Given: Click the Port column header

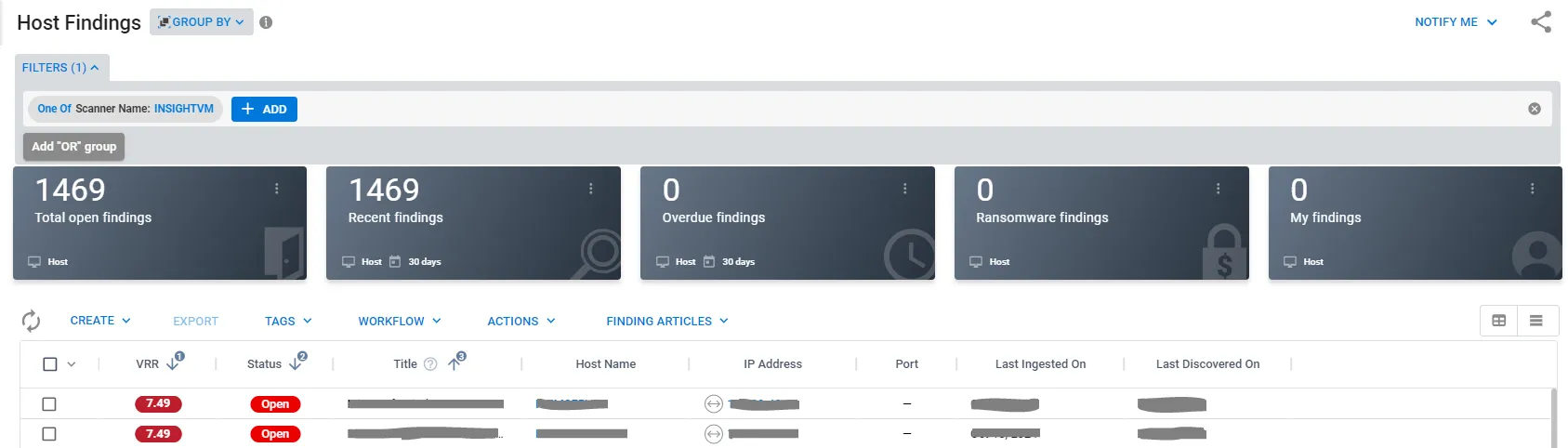Looking at the screenshot, I should (x=907, y=364).
